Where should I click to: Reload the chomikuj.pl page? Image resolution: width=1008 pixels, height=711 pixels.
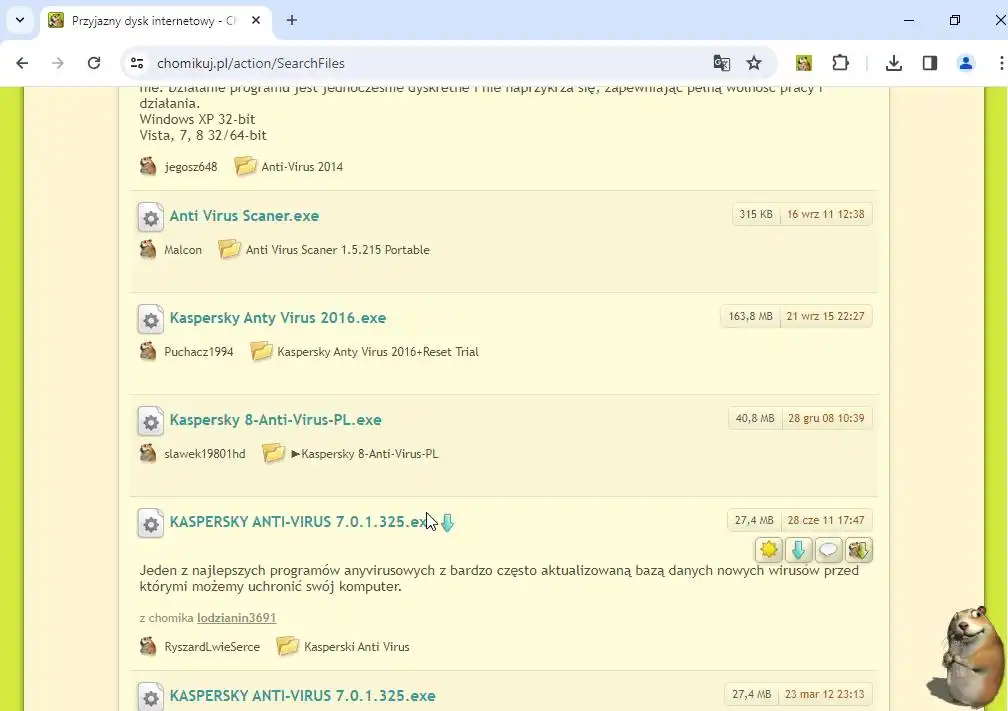tap(94, 63)
